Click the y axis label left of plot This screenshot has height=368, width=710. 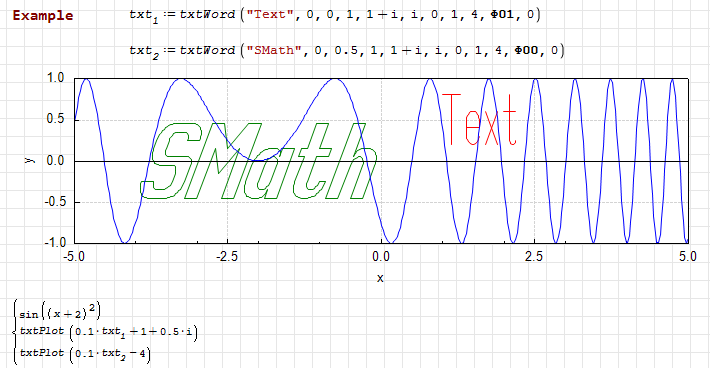coord(29,160)
